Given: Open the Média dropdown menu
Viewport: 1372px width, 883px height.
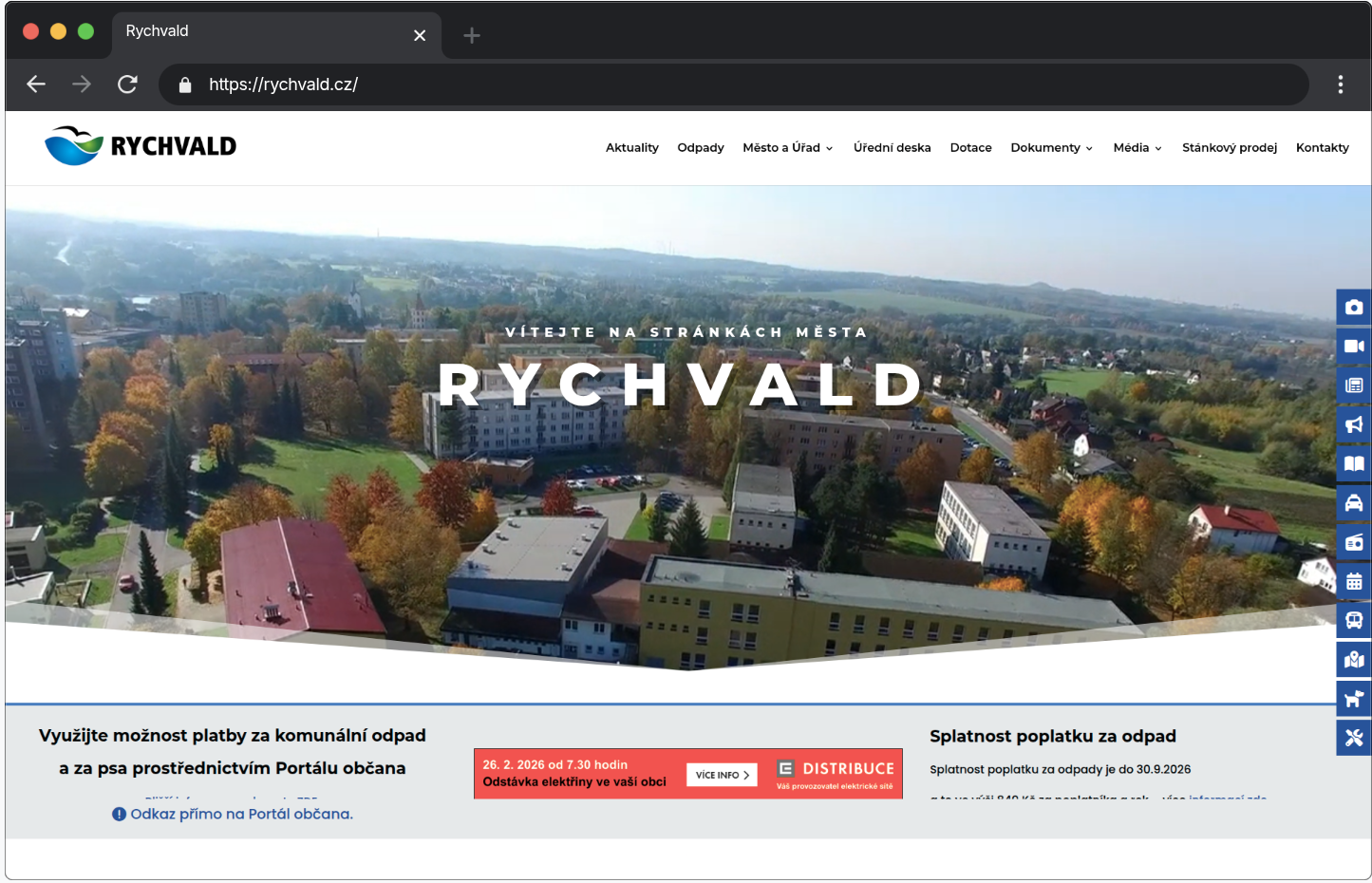Looking at the screenshot, I should point(1137,148).
